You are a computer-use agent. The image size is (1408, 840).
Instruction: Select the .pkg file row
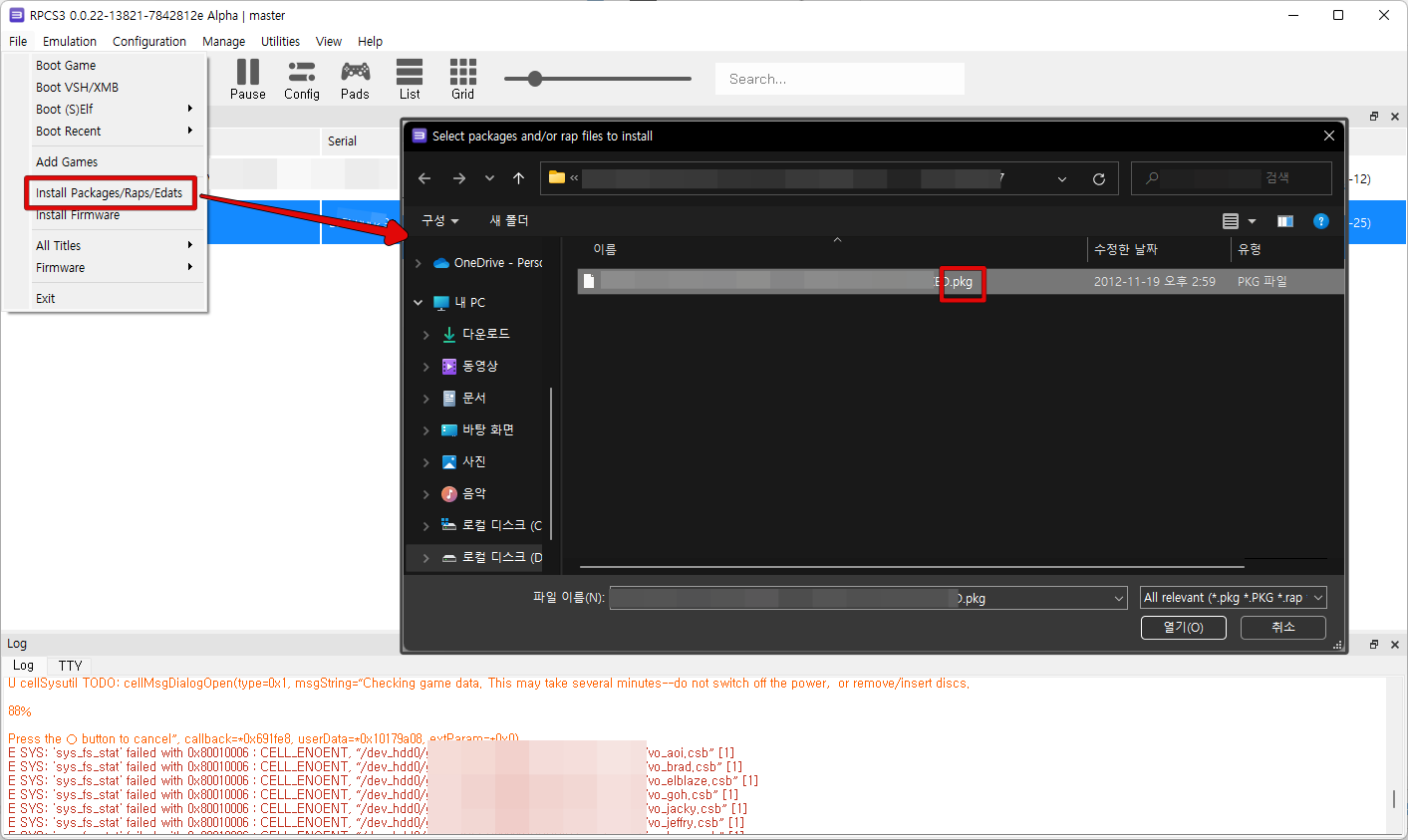(x=961, y=282)
